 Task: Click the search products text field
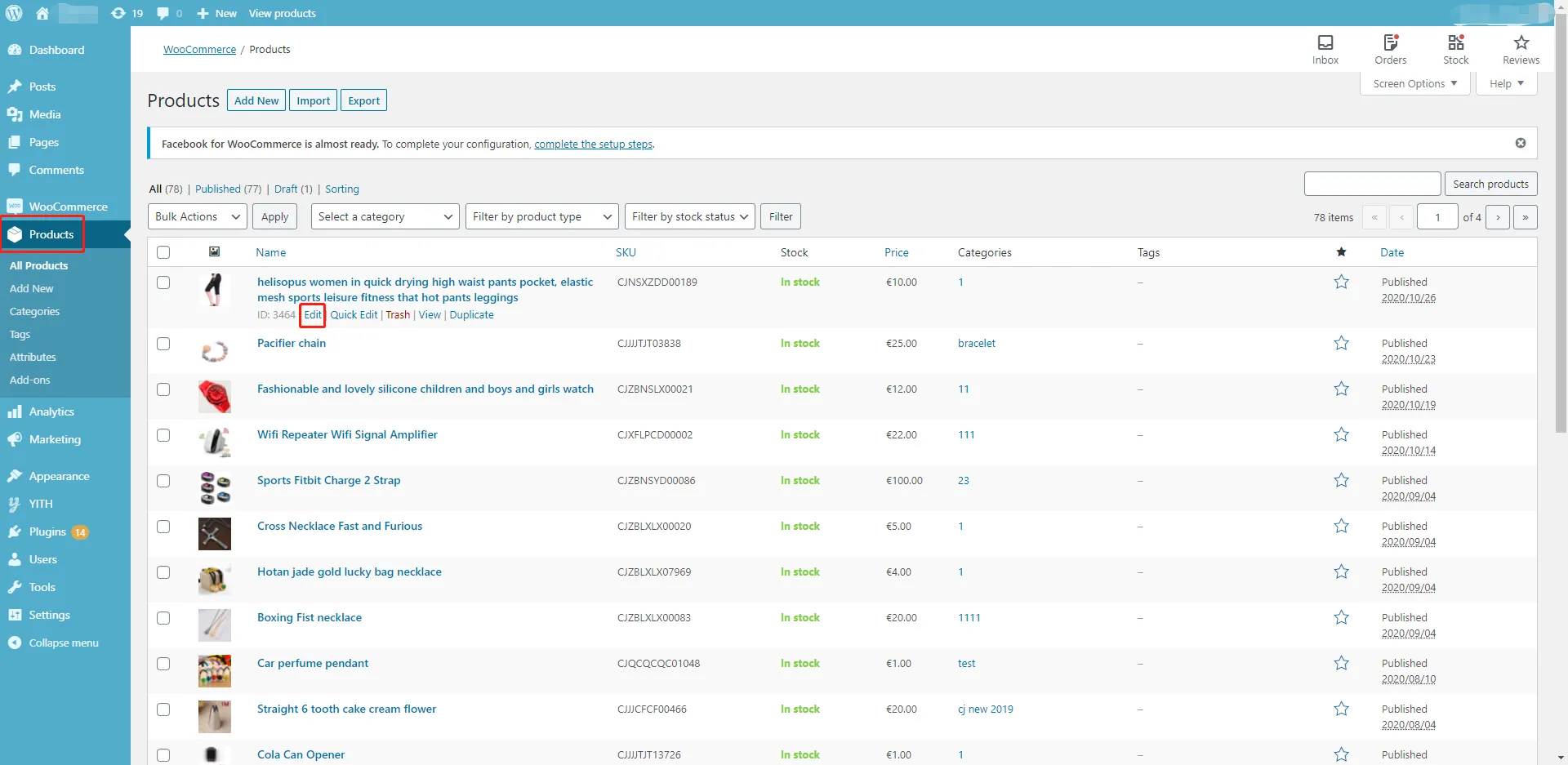click(1372, 184)
